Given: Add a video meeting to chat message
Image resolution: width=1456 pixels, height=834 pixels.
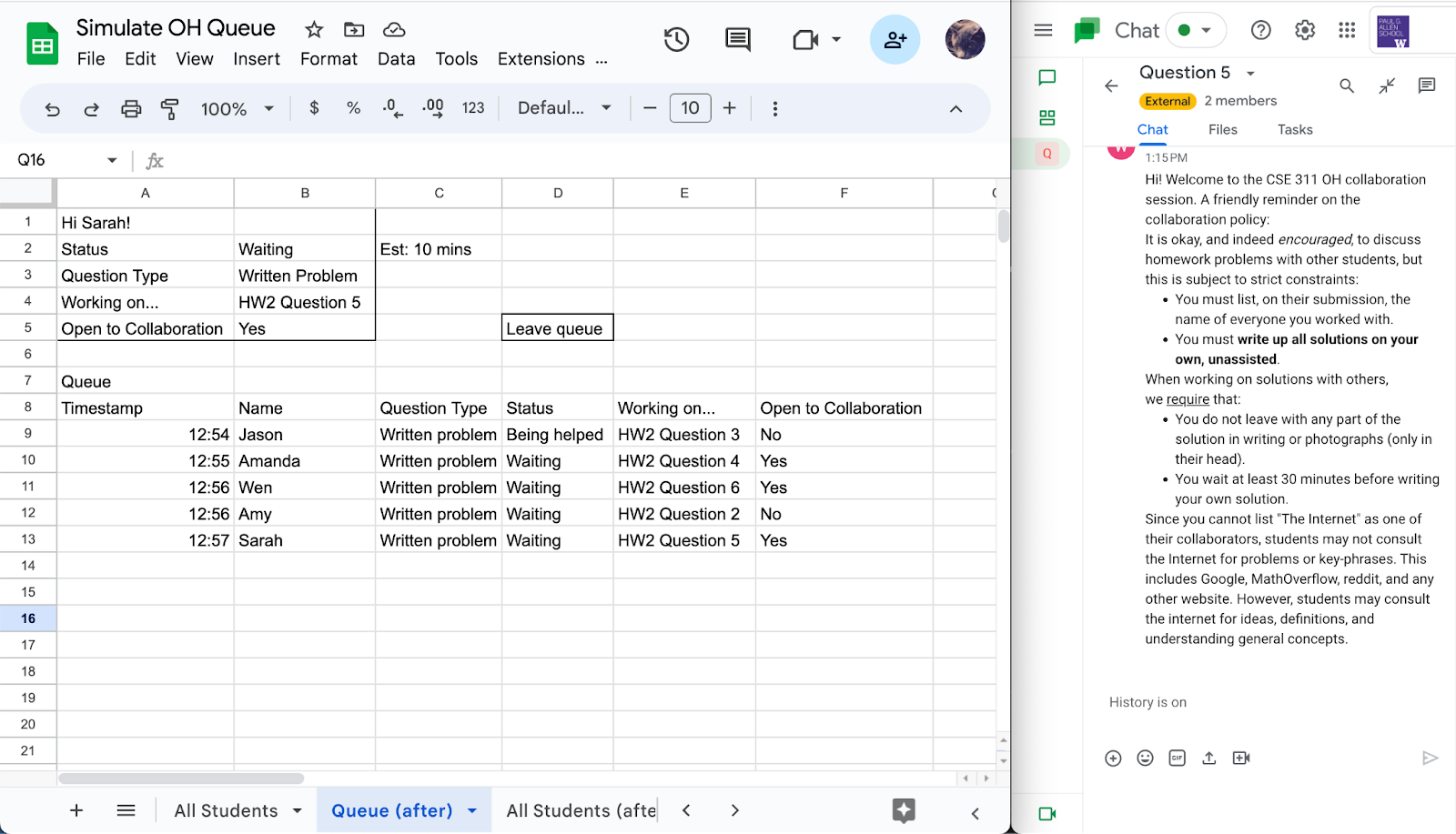Looking at the screenshot, I should [1241, 758].
